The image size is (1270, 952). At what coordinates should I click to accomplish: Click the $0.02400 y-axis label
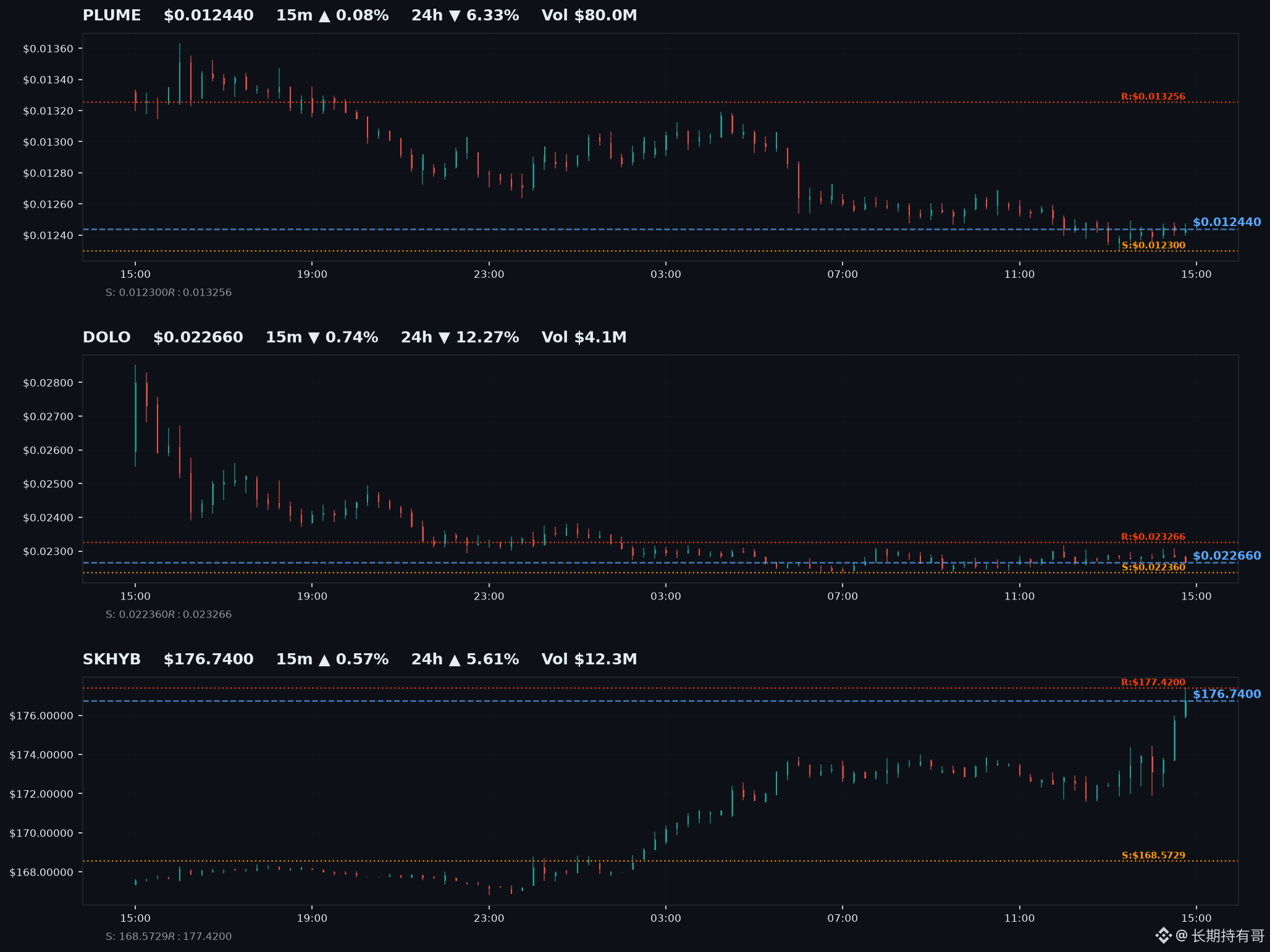(48, 518)
